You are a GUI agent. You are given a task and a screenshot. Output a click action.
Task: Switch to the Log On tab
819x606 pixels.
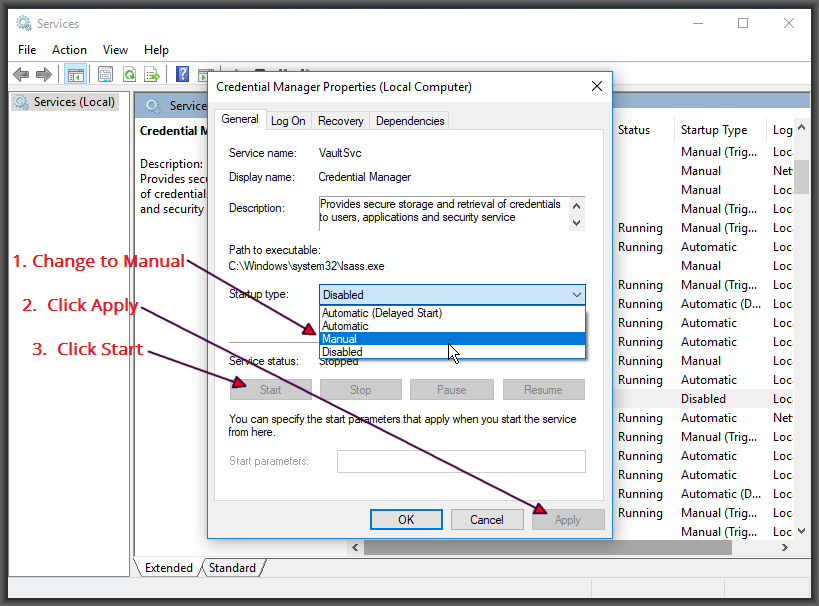click(288, 121)
